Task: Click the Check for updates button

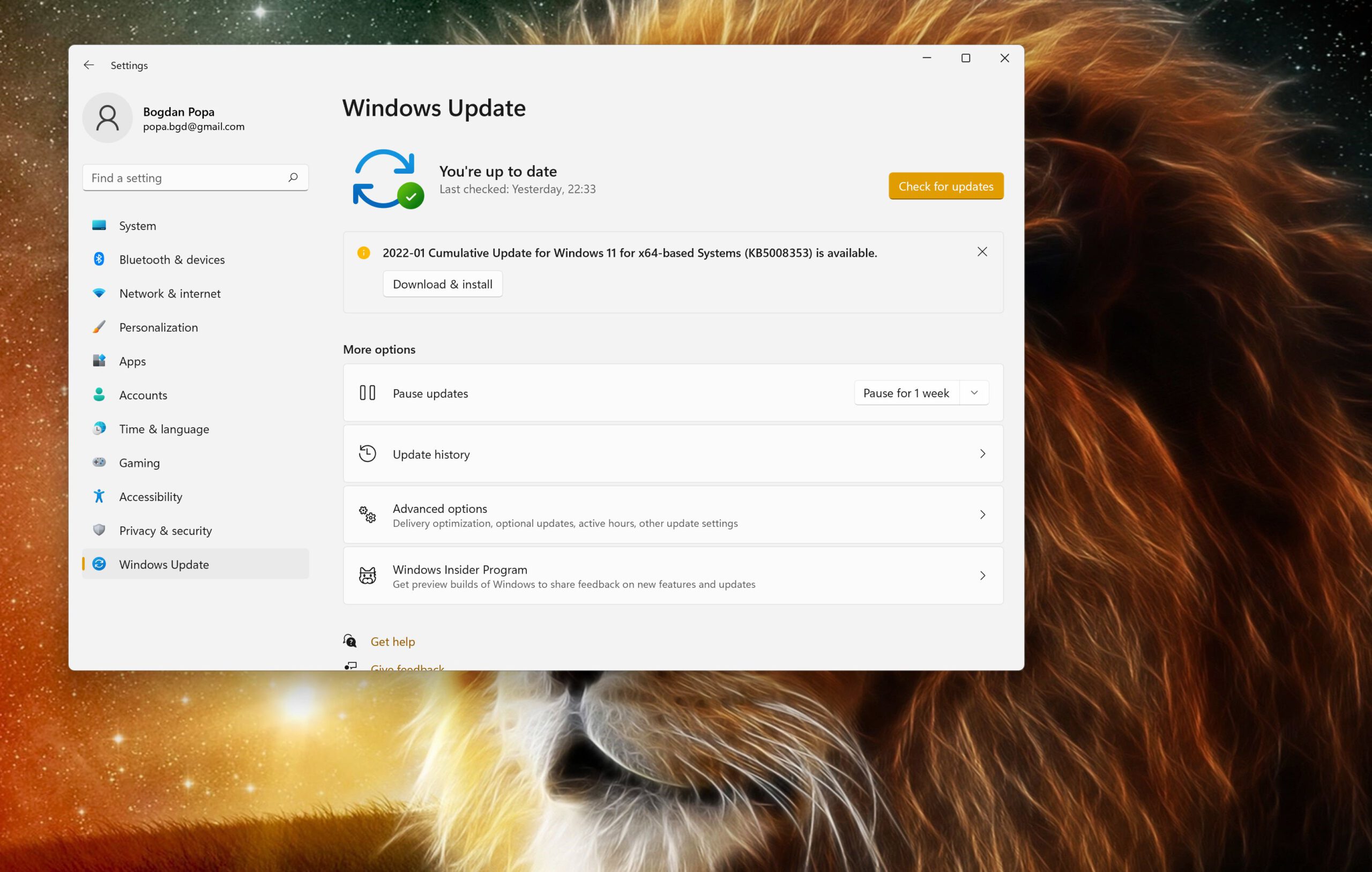Action: 946,186
